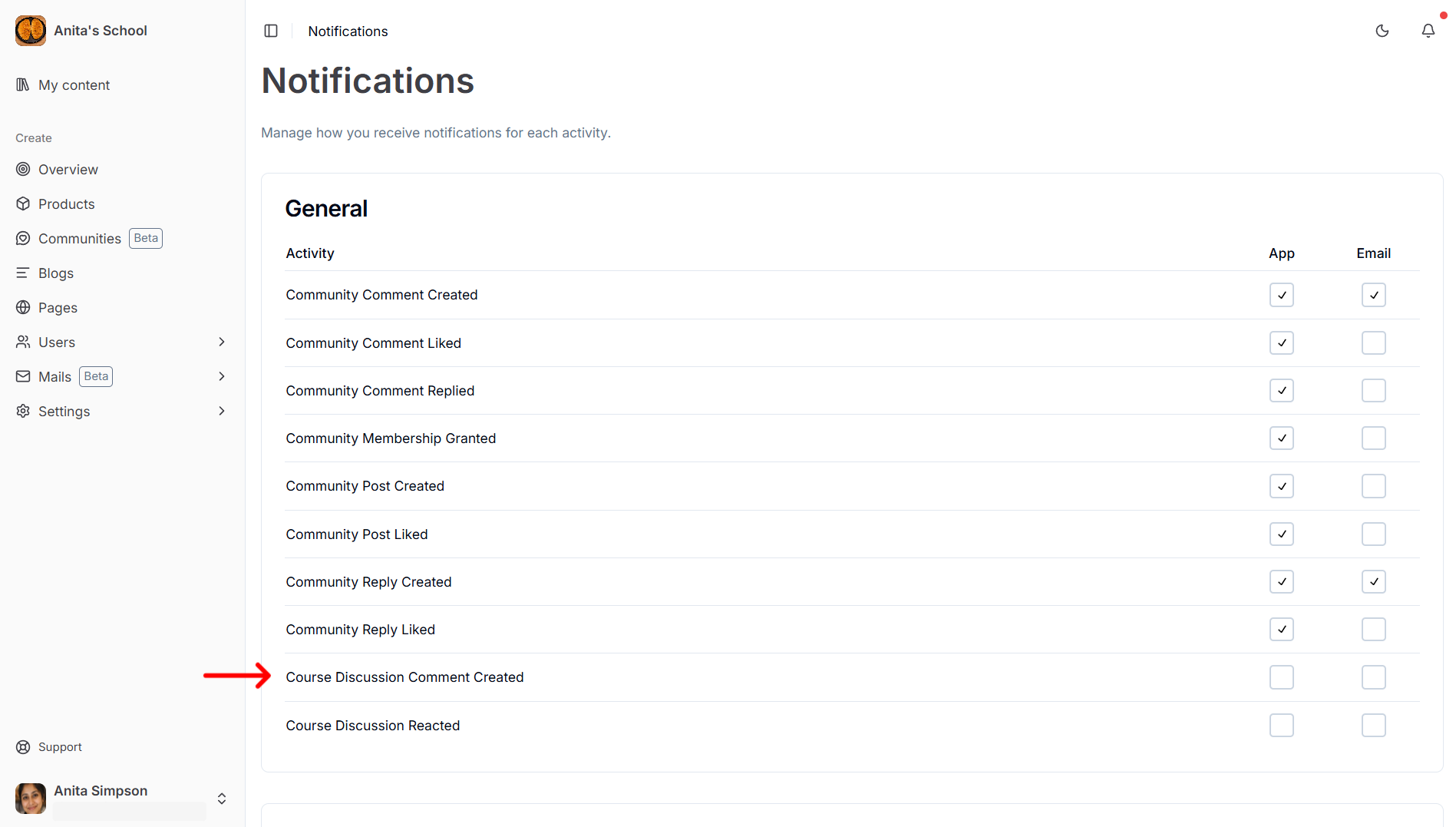Open the notifications bell icon

[1428, 31]
